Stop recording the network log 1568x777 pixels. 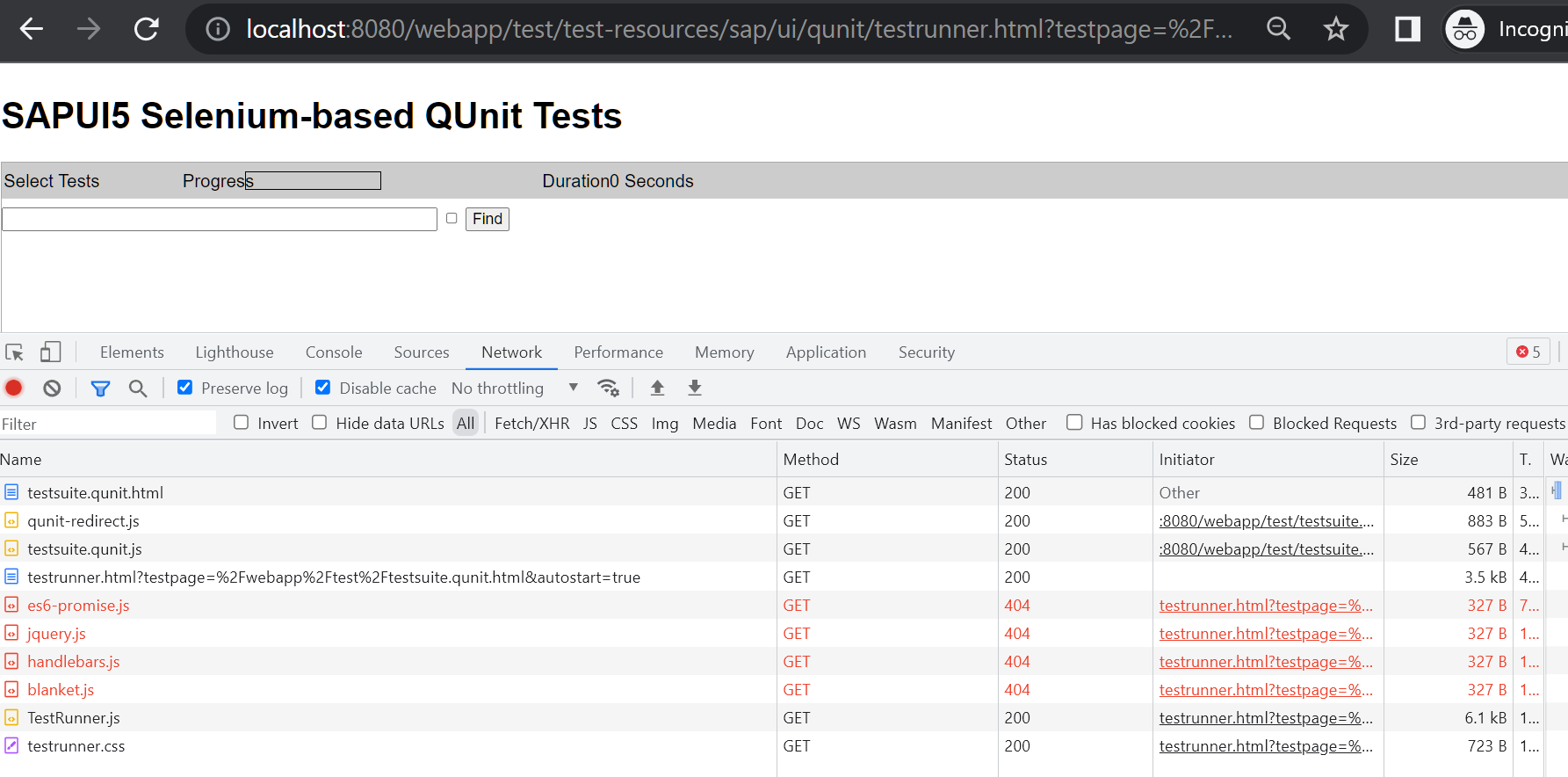[14, 388]
